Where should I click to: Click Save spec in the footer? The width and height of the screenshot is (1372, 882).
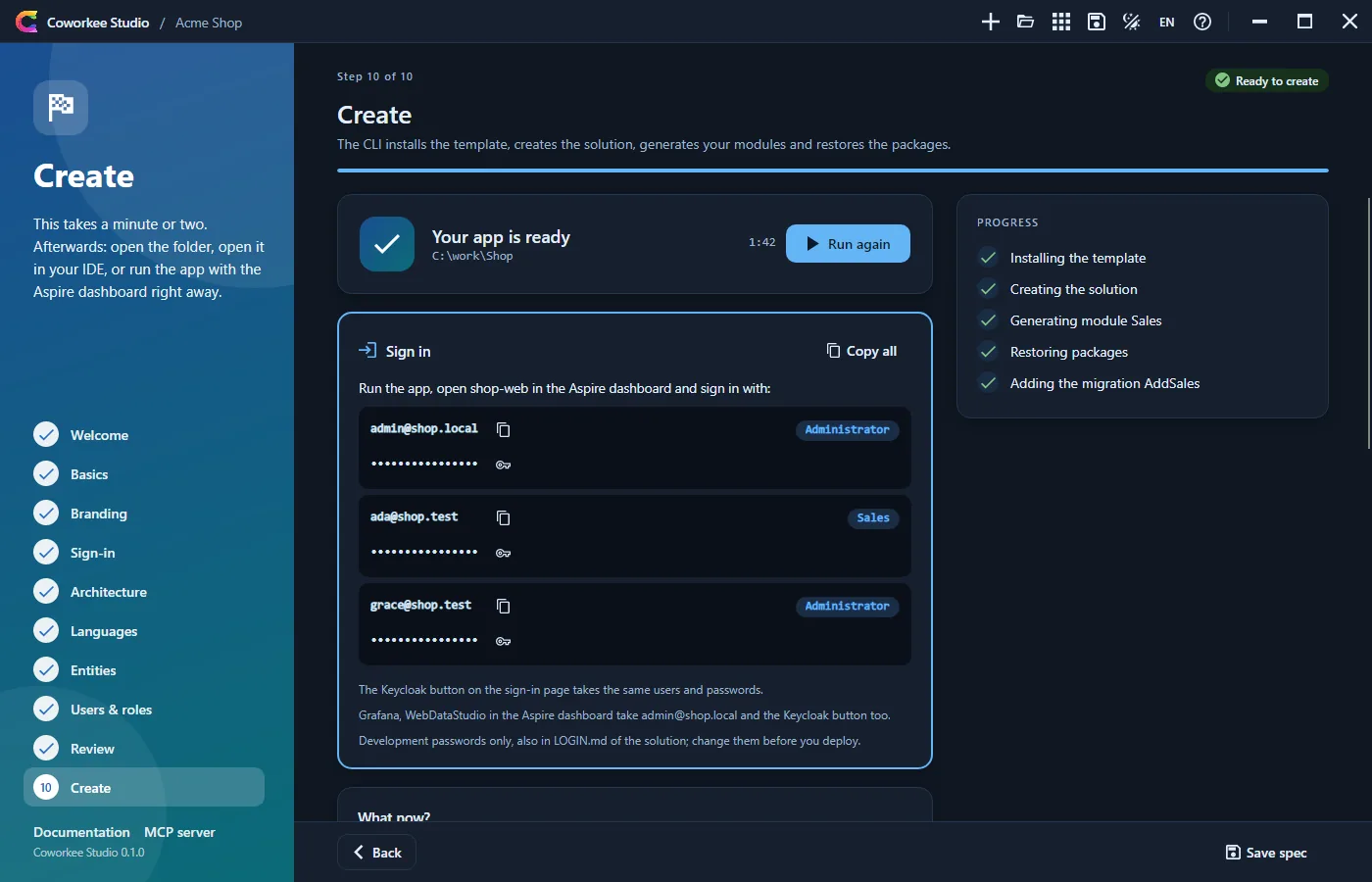(1266, 853)
